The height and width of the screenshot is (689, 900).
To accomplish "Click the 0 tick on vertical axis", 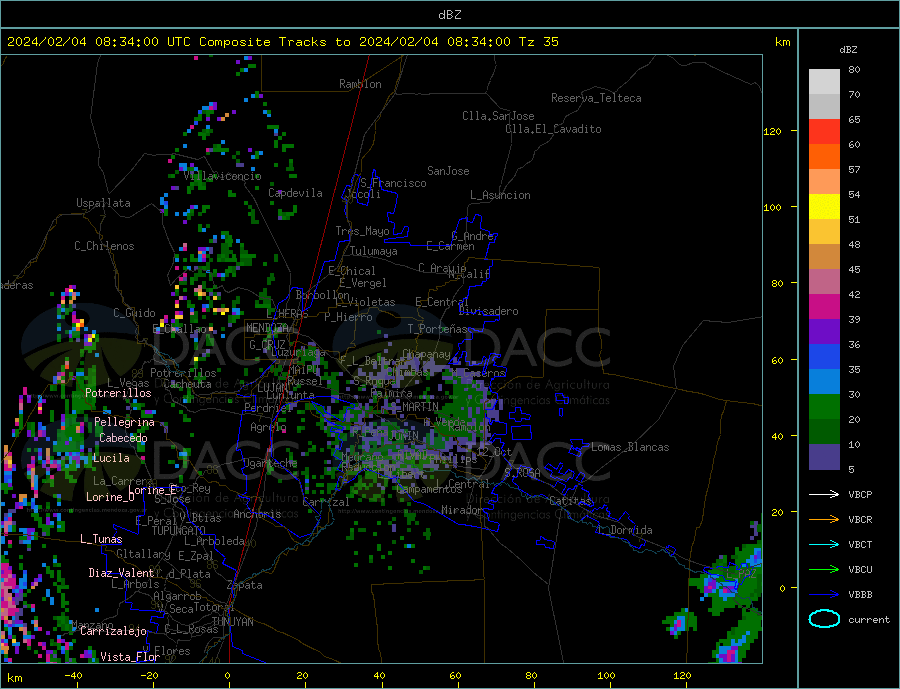I will (781, 589).
